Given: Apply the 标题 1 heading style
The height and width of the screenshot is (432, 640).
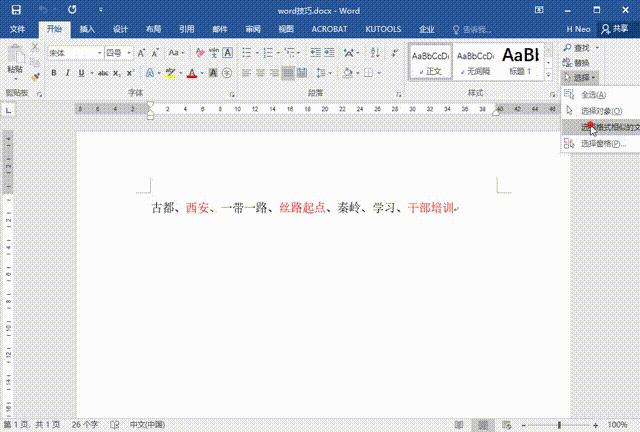Looking at the screenshot, I should point(520,61).
